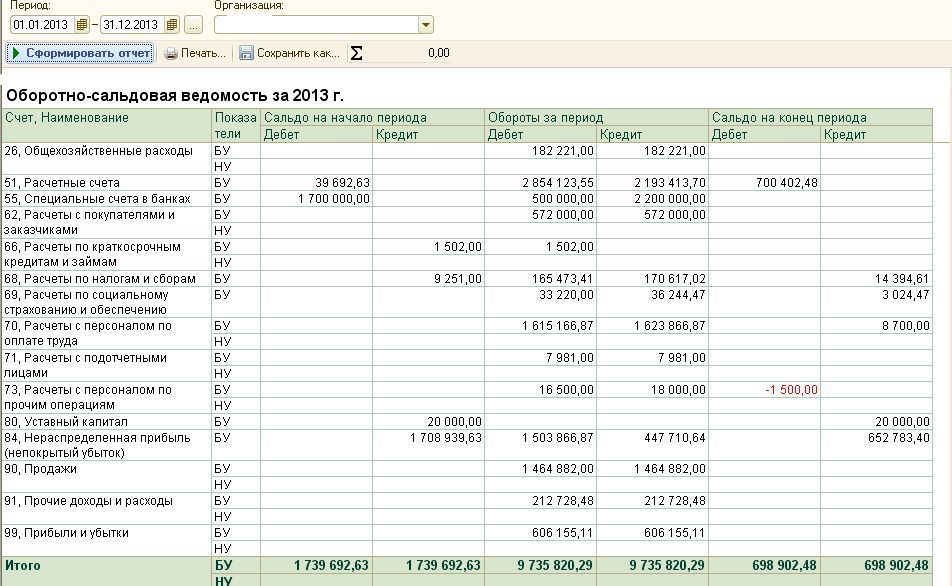Click the negative -1 500,00 balance cell
The height and width of the screenshot is (586, 952).
coord(791,390)
